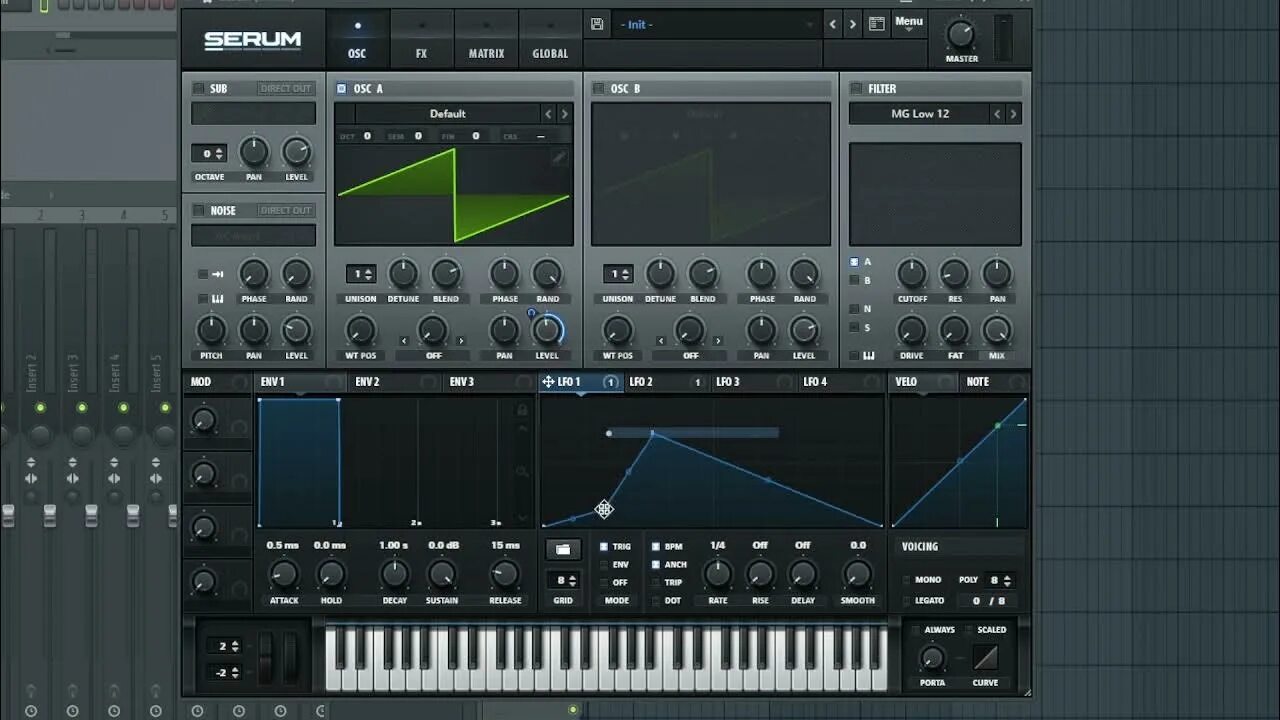Click the Serum logo
This screenshot has height=720, width=1280.
[252, 40]
